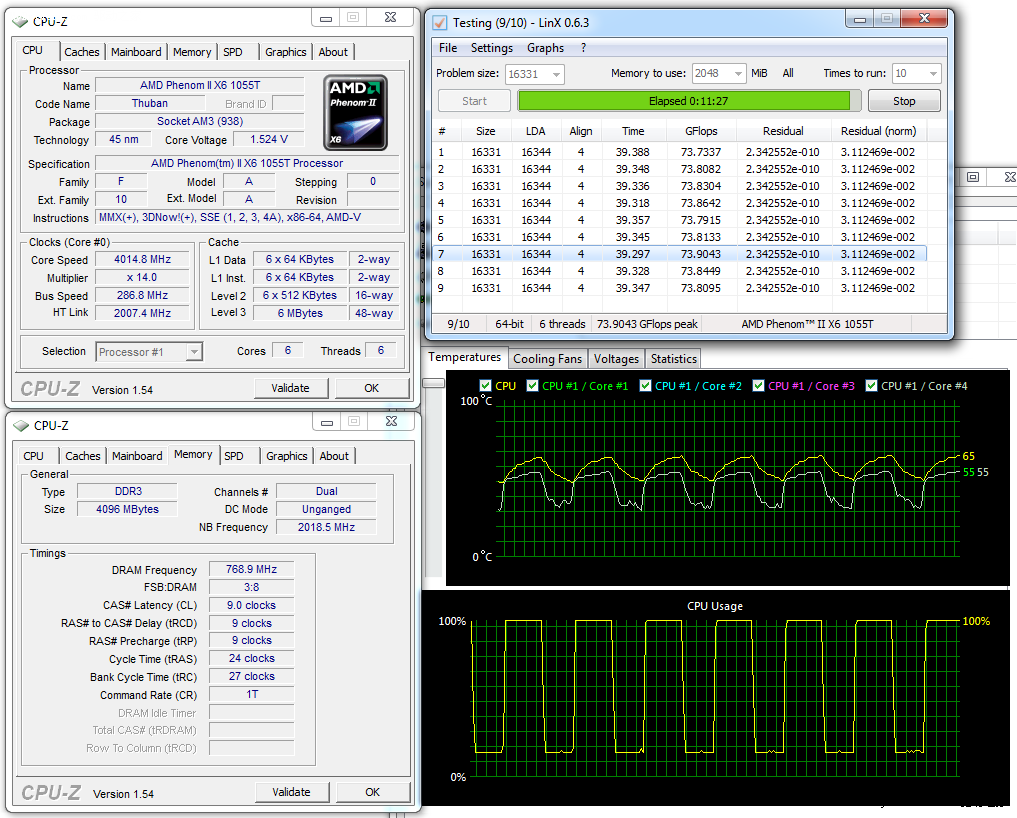1017x818 pixels.
Task: Disable CPU #1 / Core #4 graph line
Action: pyautogui.click(x=872, y=386)
